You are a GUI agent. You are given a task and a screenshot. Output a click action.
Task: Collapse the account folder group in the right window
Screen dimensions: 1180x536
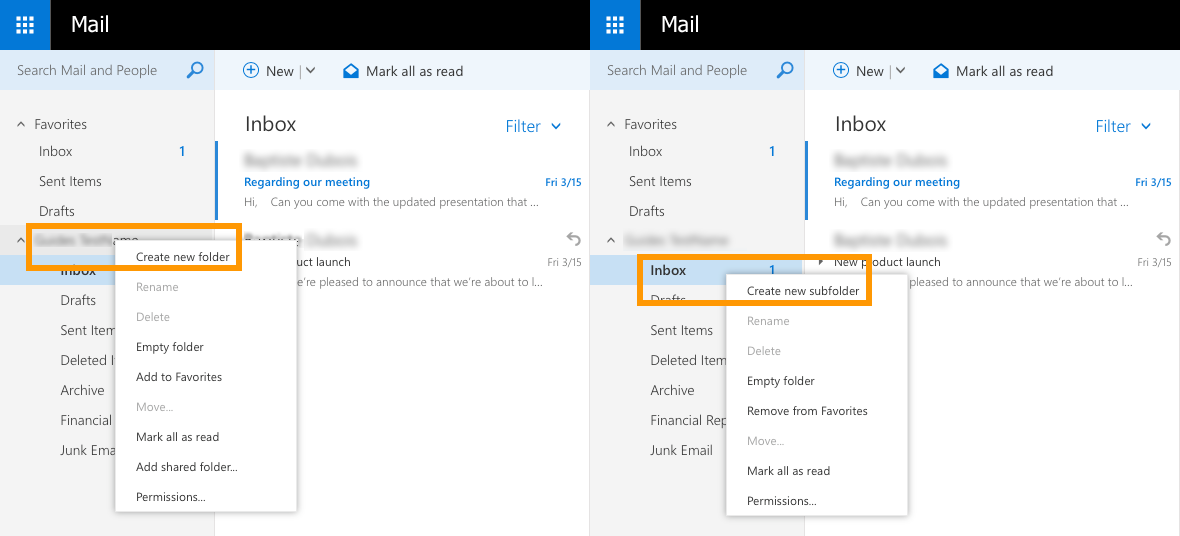[611, 240]
